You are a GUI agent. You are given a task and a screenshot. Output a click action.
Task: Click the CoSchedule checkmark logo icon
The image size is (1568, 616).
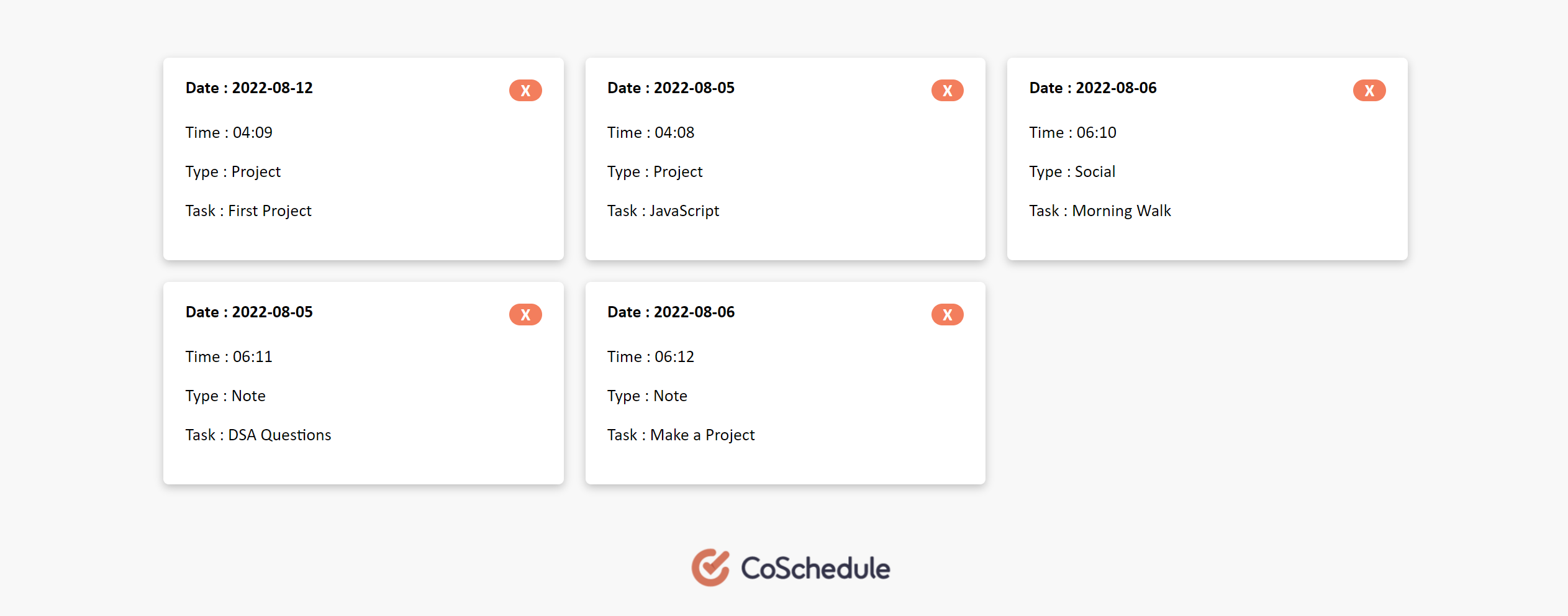click(710, 567)
